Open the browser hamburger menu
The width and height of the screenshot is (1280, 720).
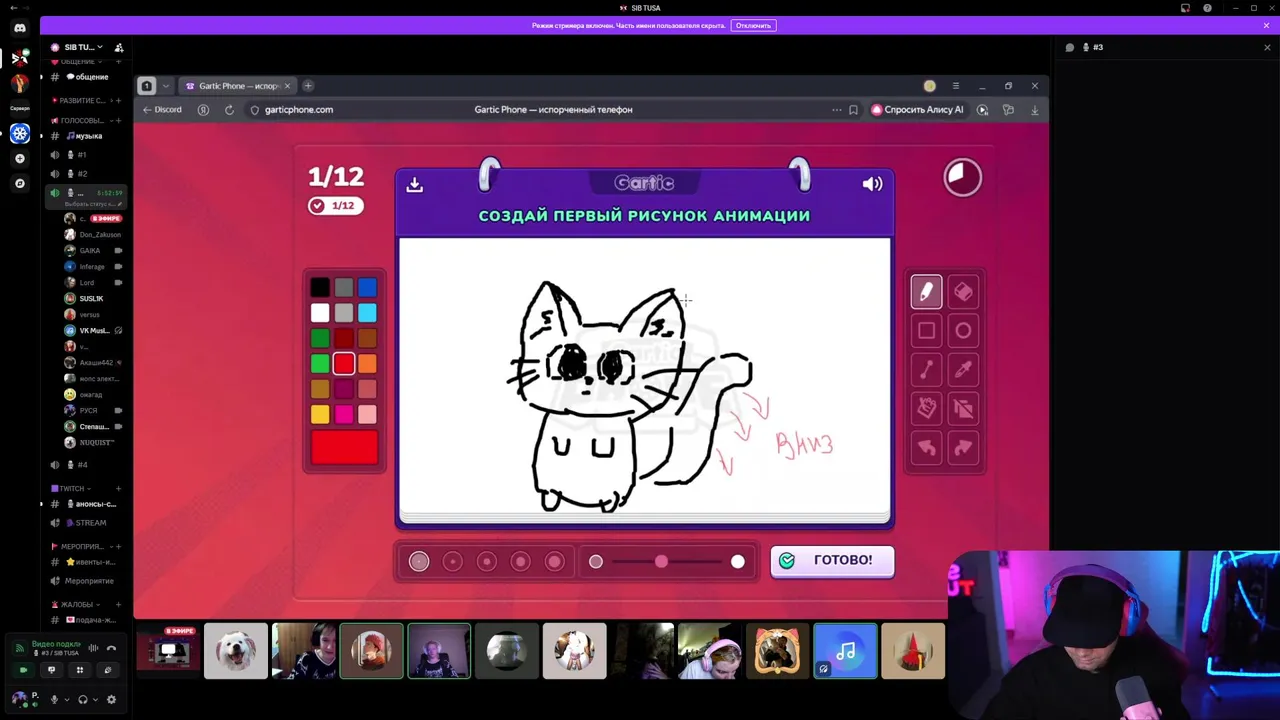click(x=956, y=86)
